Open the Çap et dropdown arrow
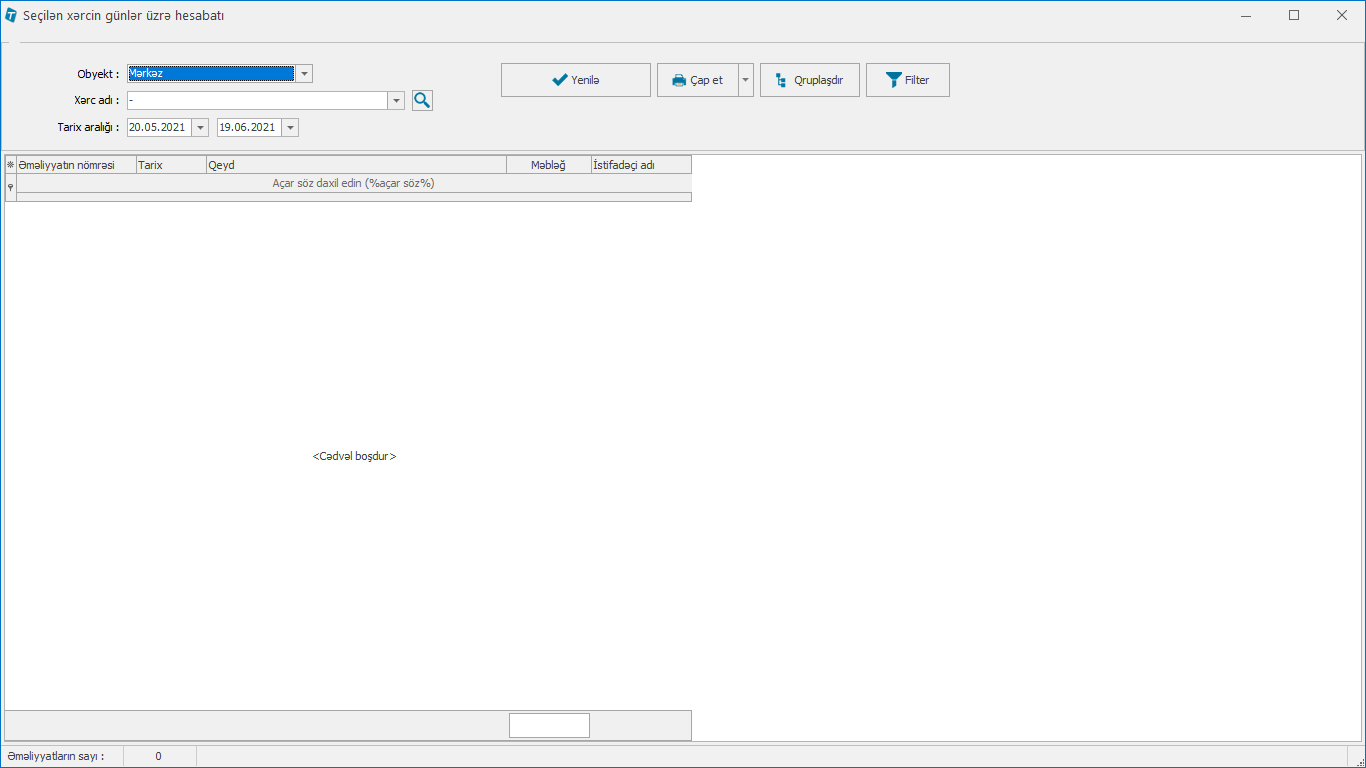The image size is (1366, 768). (746, 80)
